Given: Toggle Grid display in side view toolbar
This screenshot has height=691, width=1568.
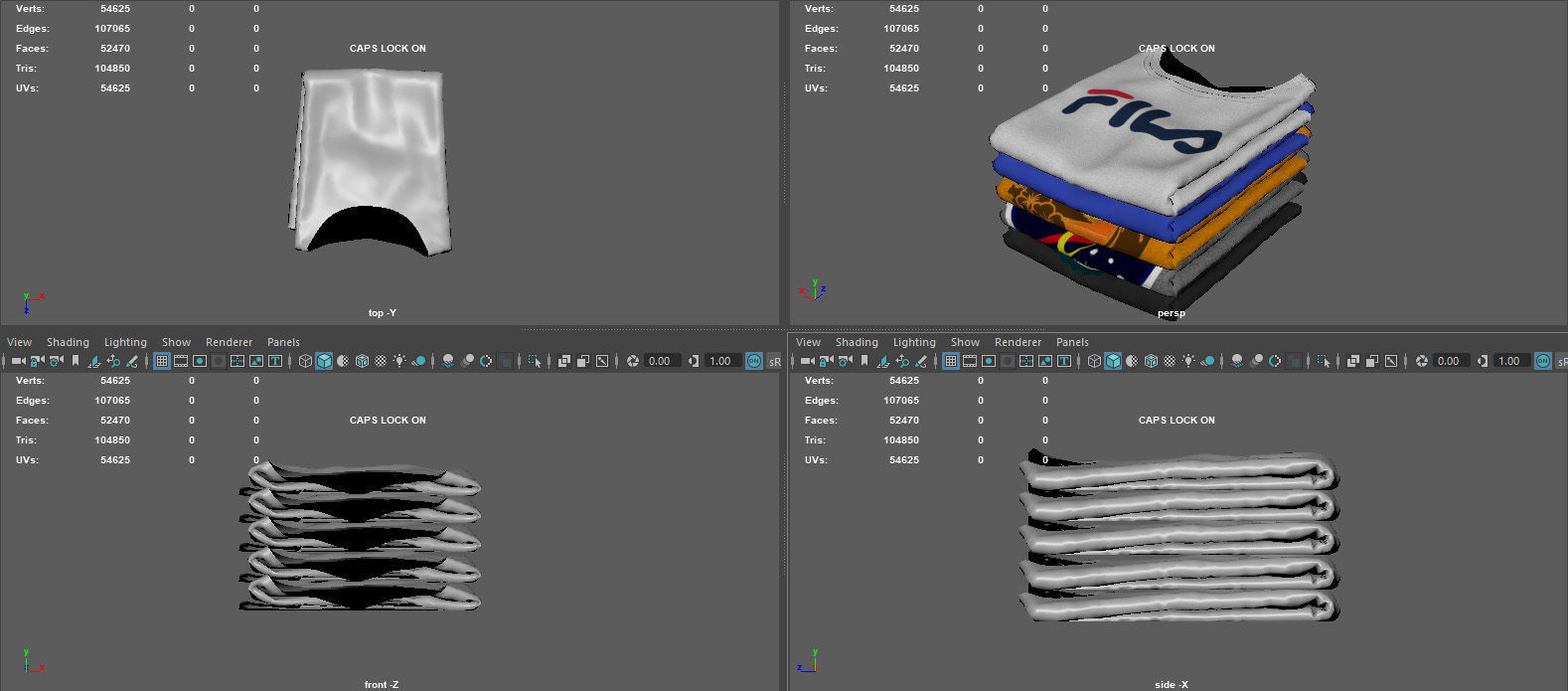Looking at the screenshot, I should (951, 361).
